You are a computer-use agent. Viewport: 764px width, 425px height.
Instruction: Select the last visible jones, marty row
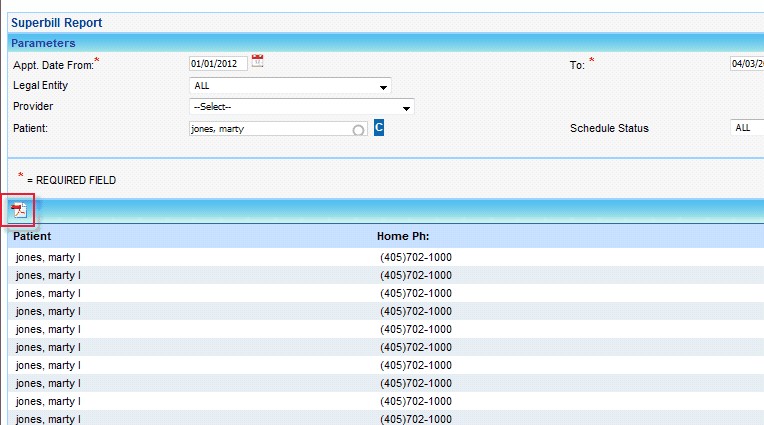[x=48, y=419]
